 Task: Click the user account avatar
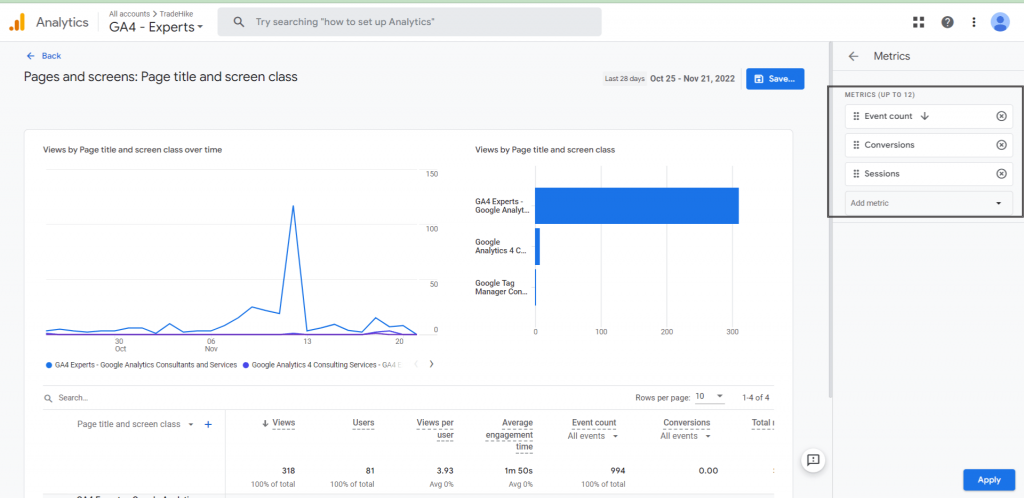point(1000,22)
